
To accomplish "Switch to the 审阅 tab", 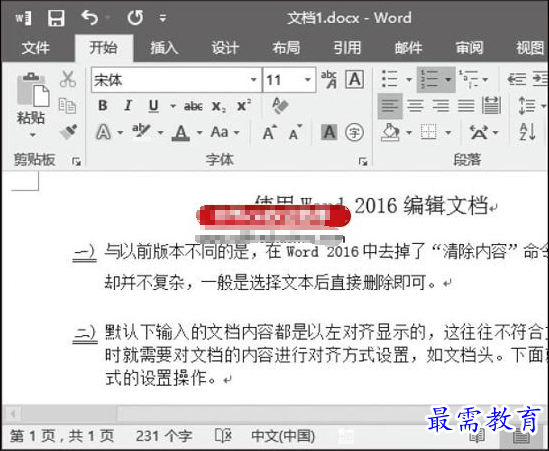I will [470, 48].
